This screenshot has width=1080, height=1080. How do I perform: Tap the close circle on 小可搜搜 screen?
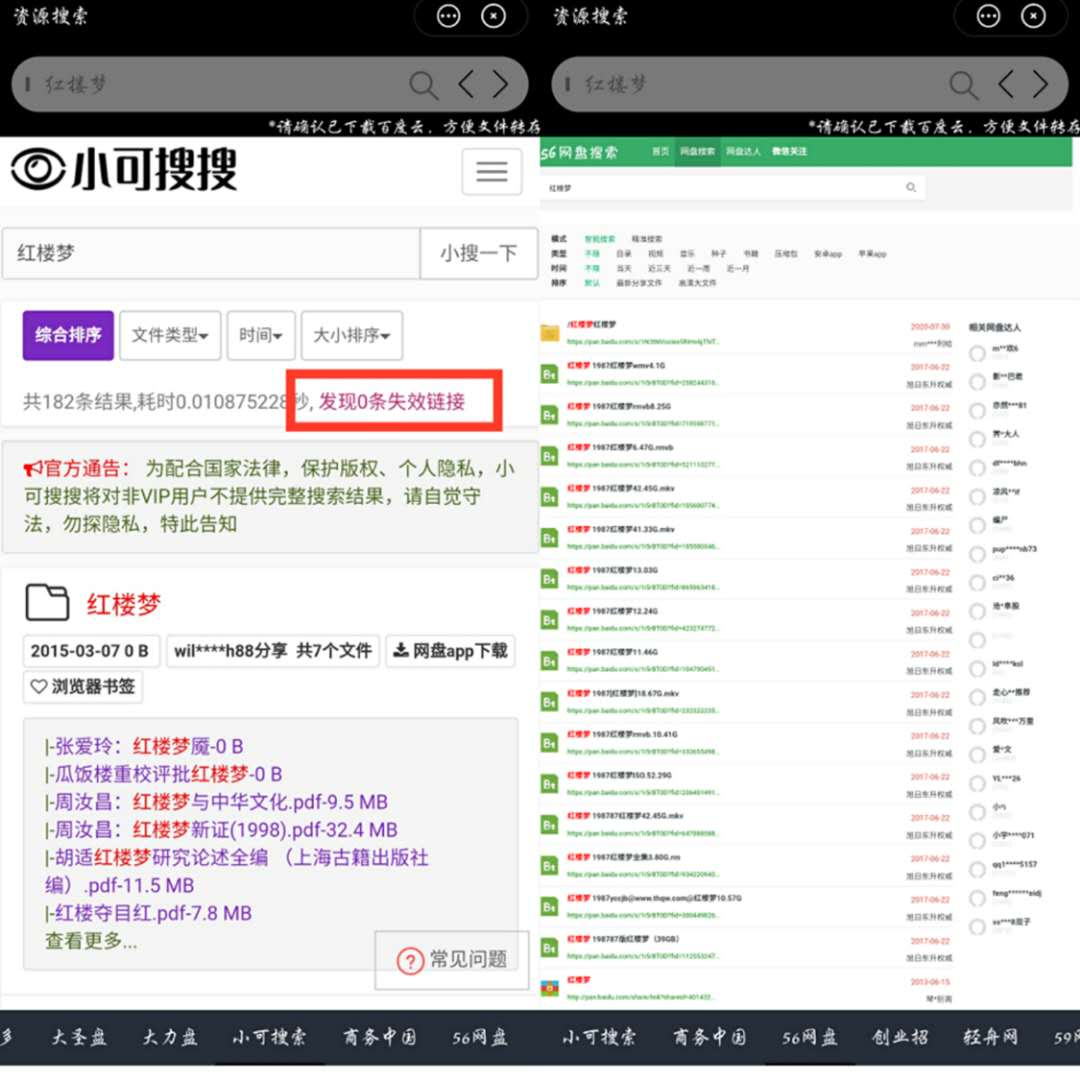[x=493, y=16]
